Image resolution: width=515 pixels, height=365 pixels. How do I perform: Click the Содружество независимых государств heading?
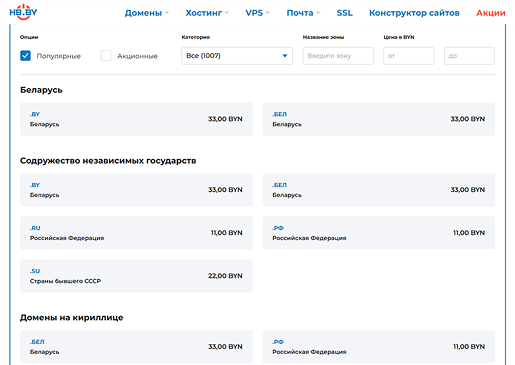[108, 161]
